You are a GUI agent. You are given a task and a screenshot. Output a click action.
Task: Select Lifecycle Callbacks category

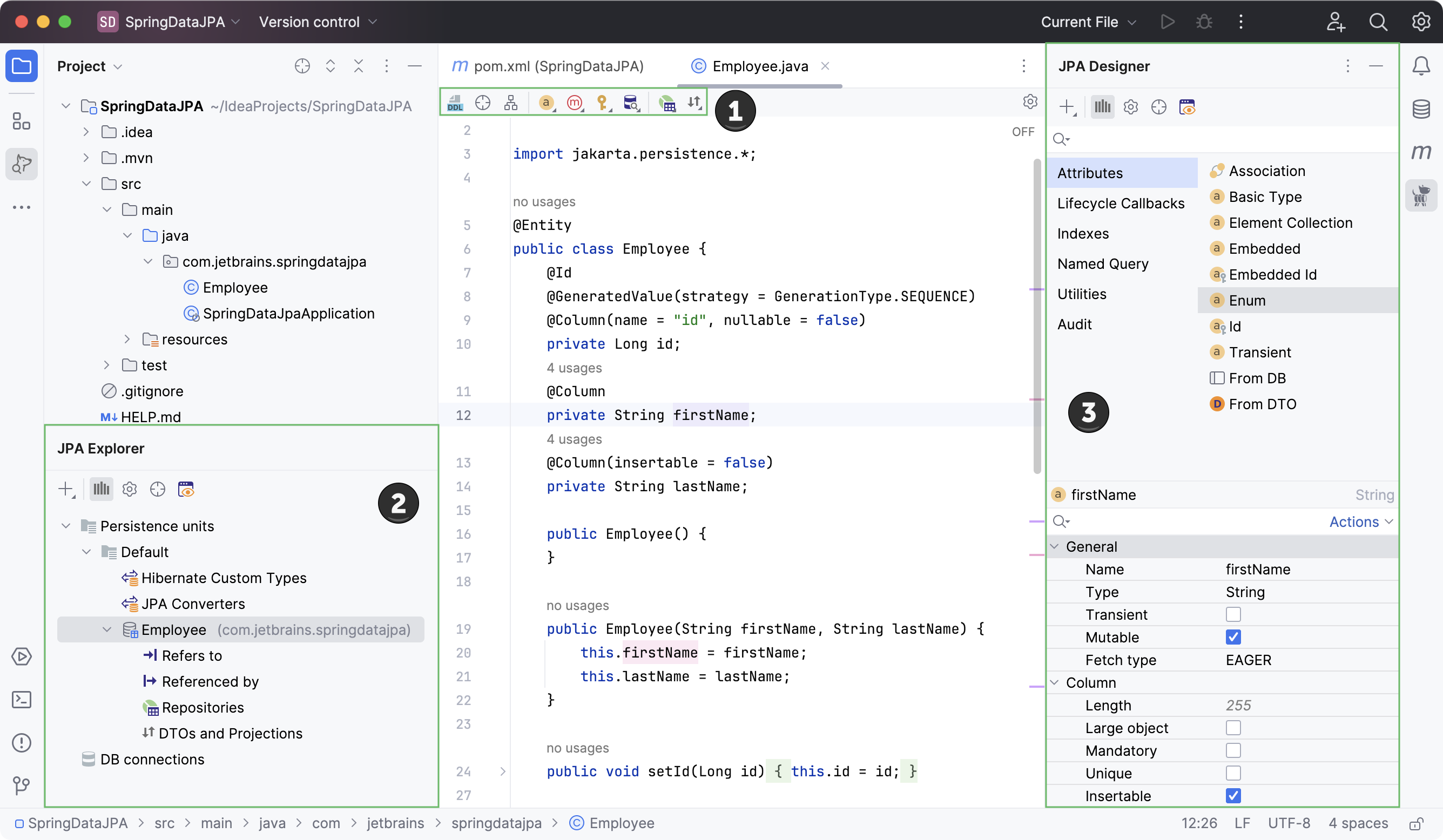1121,204
